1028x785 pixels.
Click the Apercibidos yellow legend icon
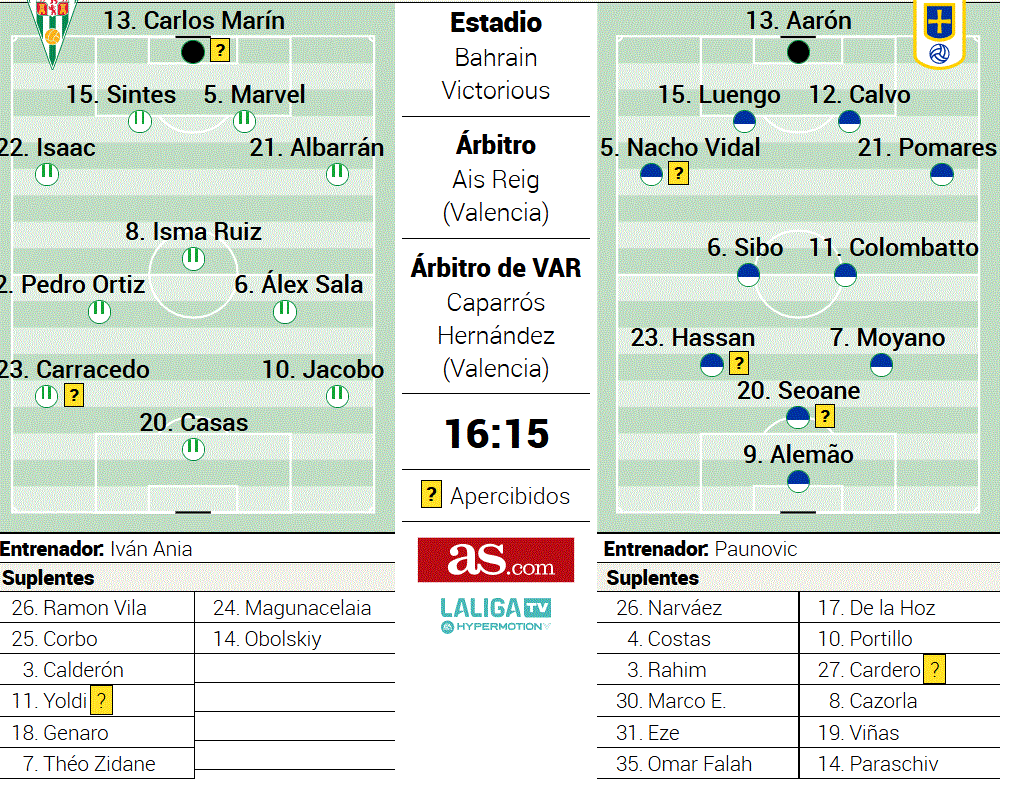point(431,494)
